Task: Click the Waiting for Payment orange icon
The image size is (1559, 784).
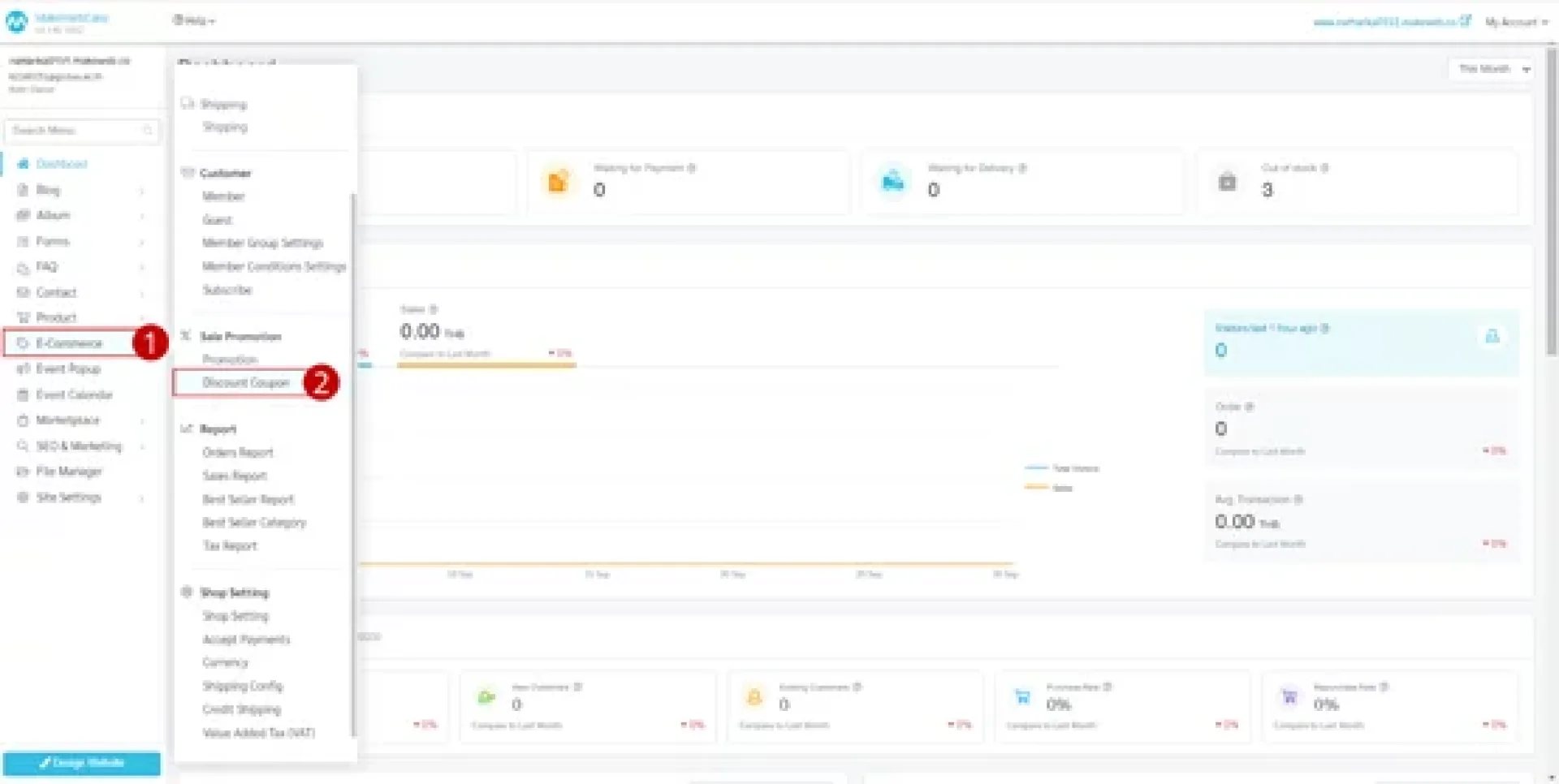Action: pyautogui.click(x=558, y=182)
